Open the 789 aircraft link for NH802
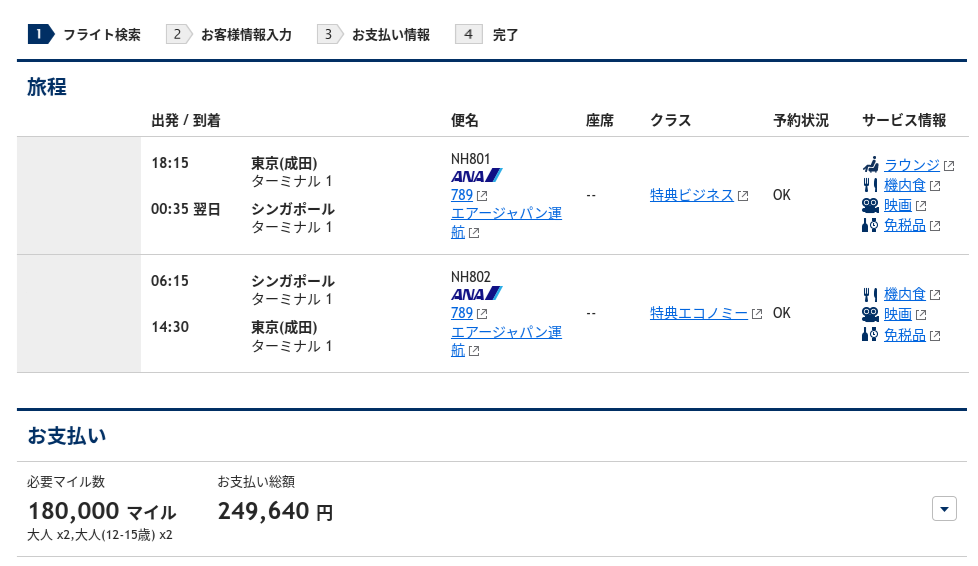Screen dimensions: 978x566 [462, 313]
